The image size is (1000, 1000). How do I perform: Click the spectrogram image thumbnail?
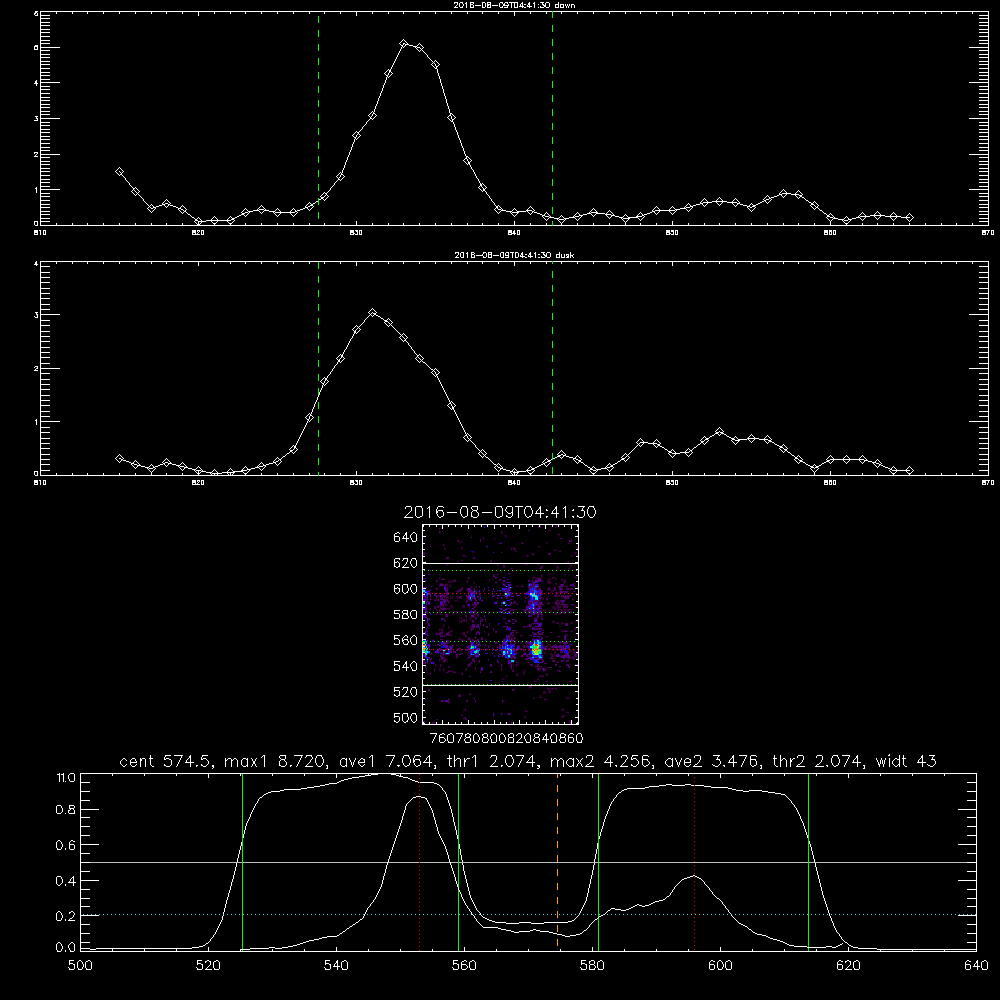click(500, 624)
